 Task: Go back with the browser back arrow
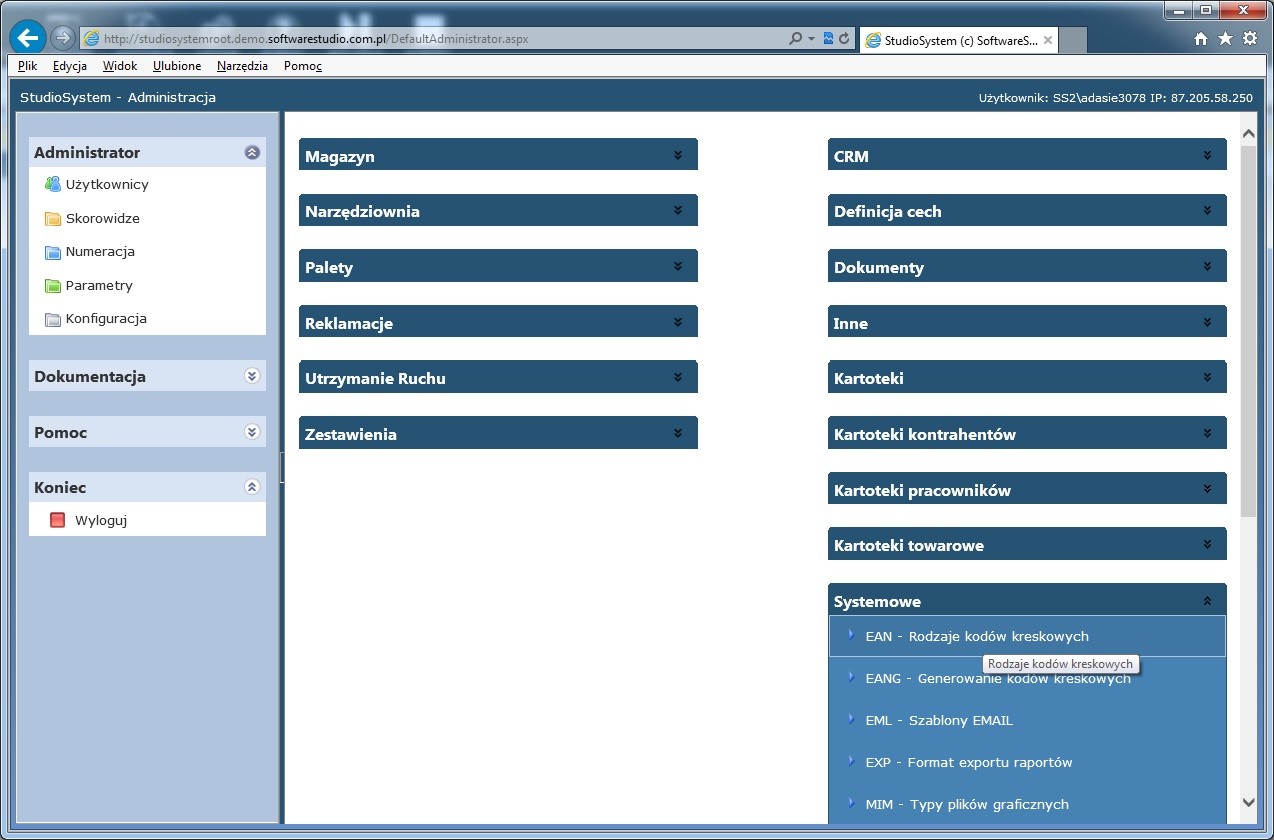28,38
